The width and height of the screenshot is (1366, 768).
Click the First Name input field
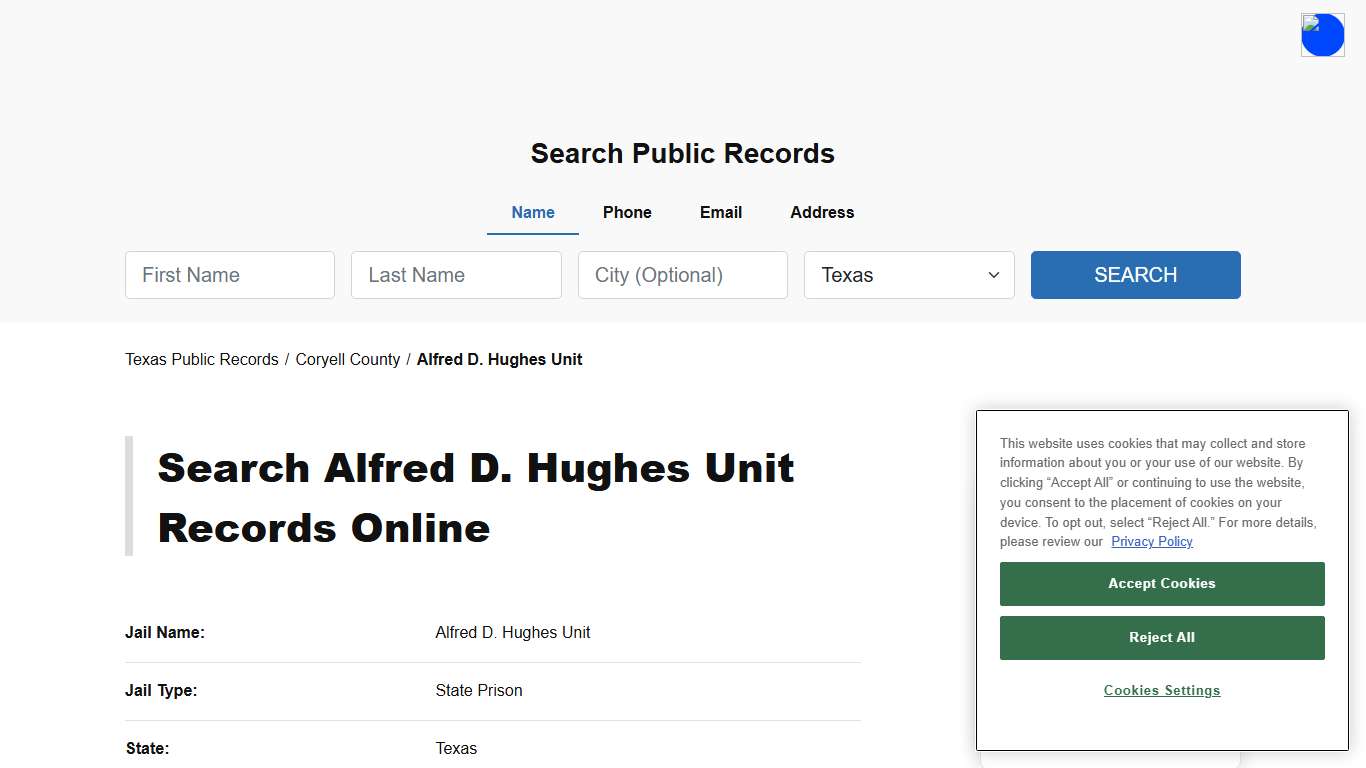click(229, 275)
